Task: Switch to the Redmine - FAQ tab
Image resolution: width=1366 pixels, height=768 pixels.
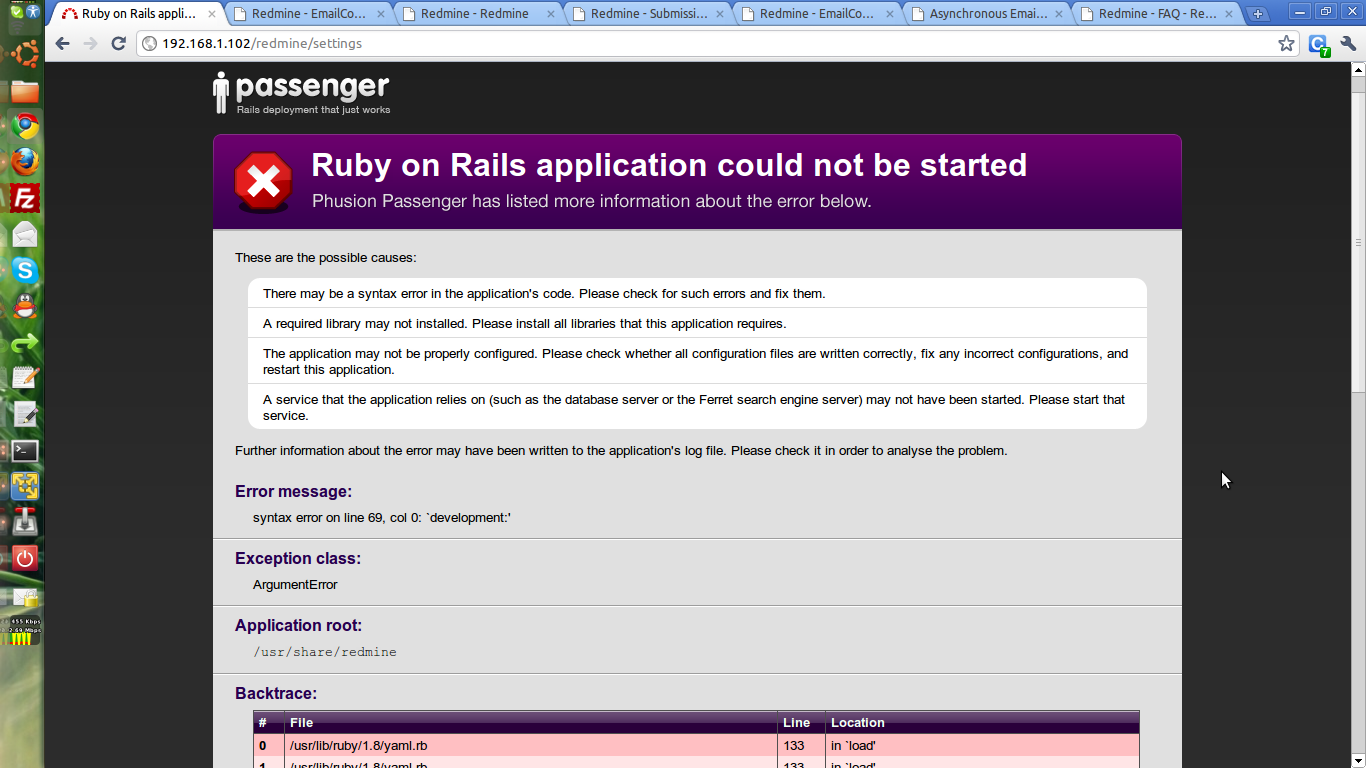Action: tap(1157, 14)
